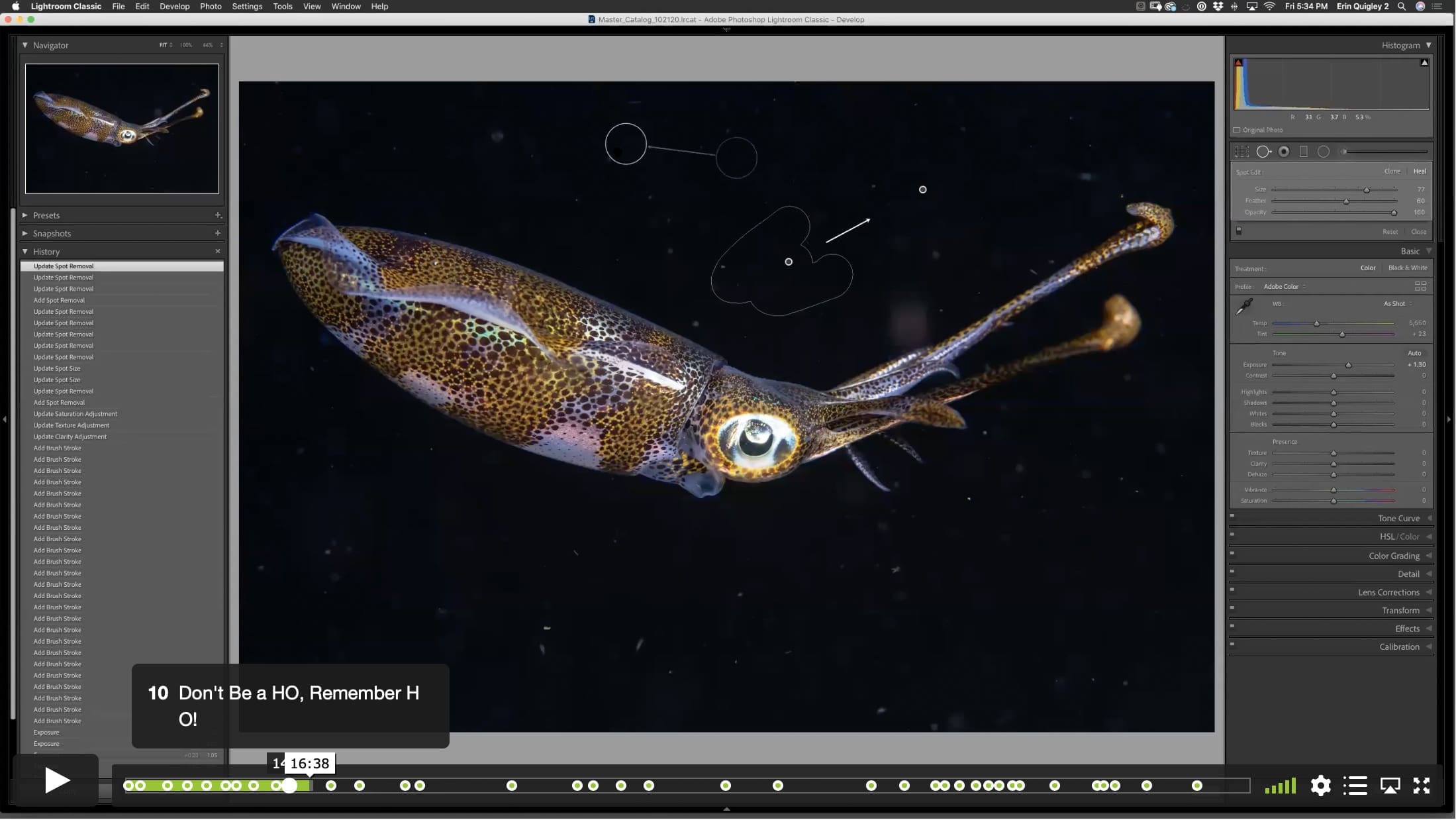Screen dimensions: 1456x820
Task: Set treatment to Black & White
Action: click(x=1408, y=268)
